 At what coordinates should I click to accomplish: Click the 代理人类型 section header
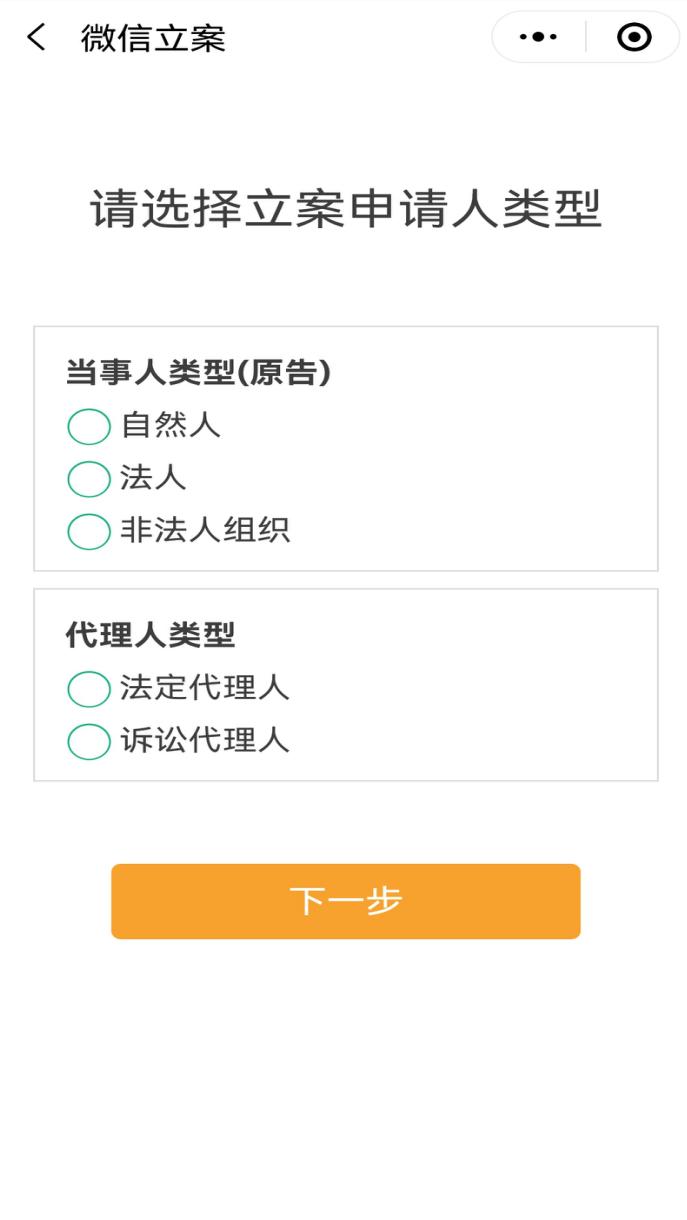(x=150, y=634)
